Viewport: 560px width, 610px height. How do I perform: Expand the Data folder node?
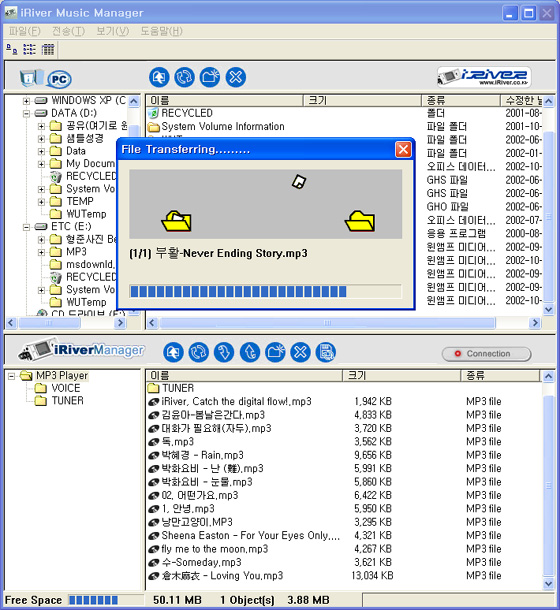coord(41,151)
